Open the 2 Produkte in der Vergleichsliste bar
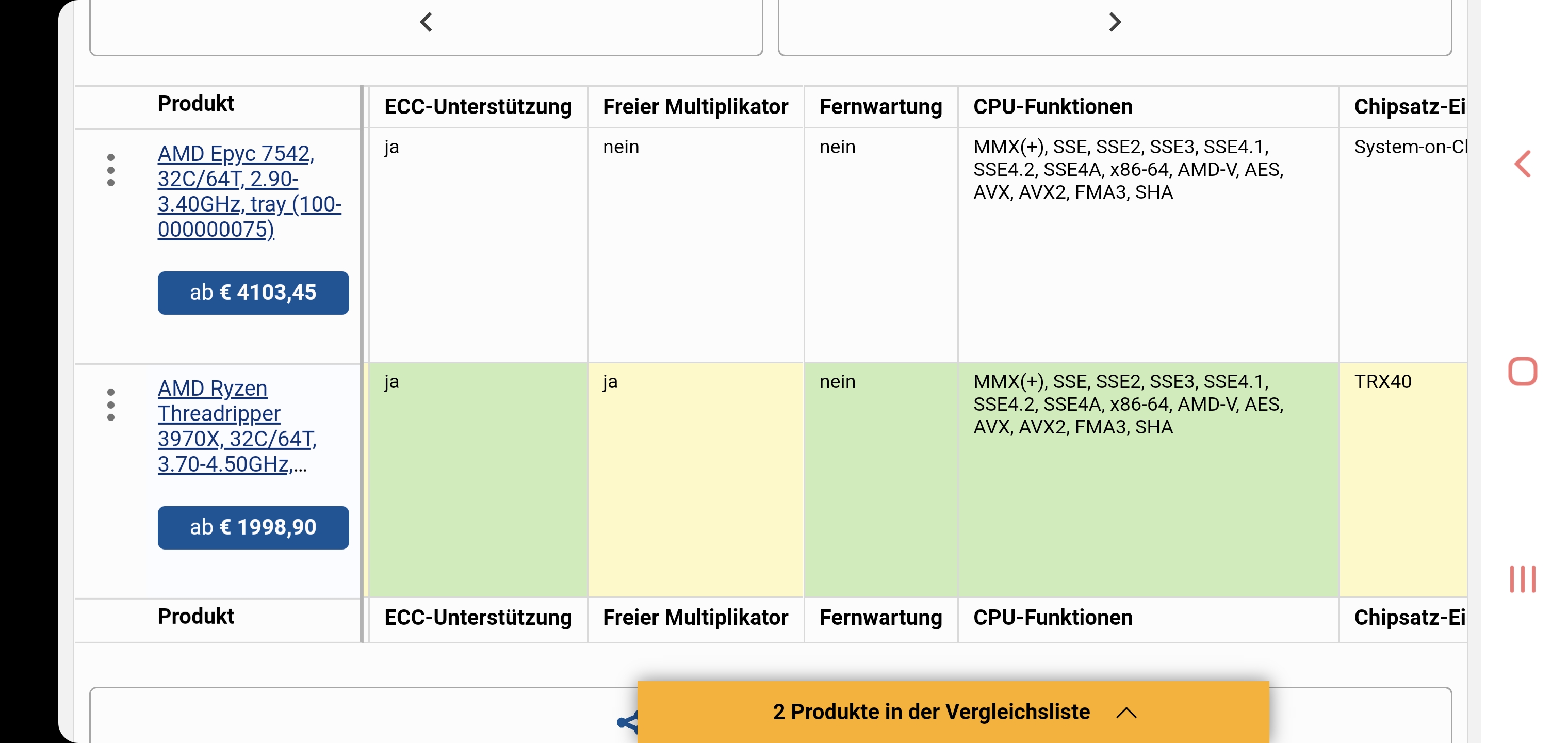 (953, 712)
